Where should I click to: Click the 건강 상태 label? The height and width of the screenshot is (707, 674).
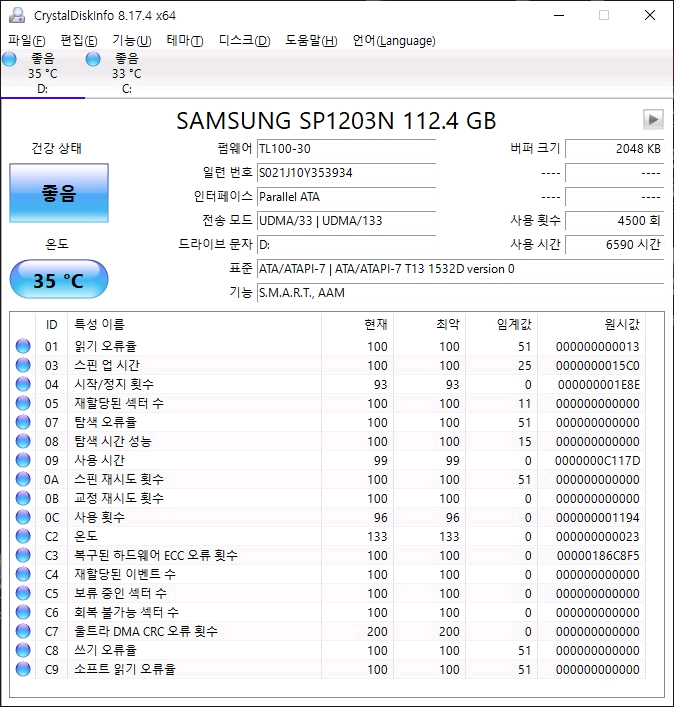point(56,148)
